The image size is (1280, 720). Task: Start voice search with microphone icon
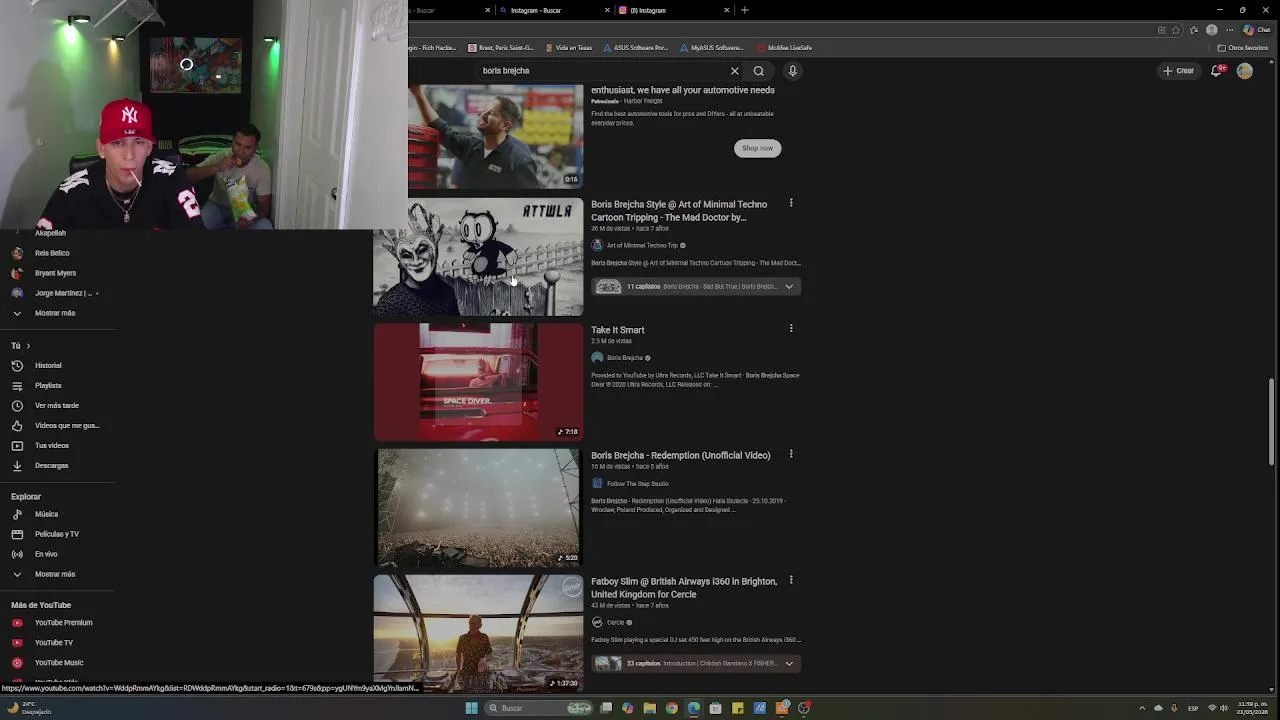792,71
